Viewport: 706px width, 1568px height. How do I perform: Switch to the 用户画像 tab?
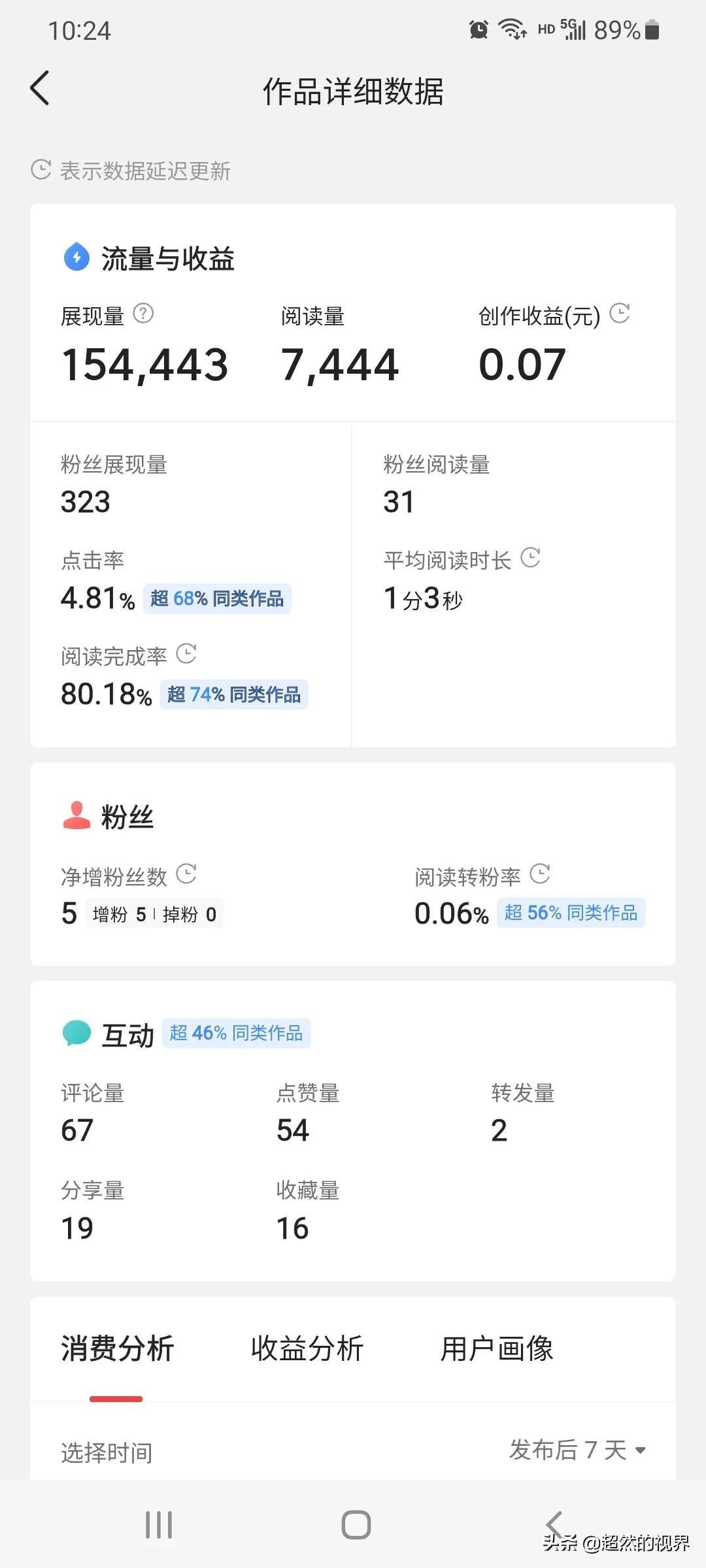tap(497, 1349)
